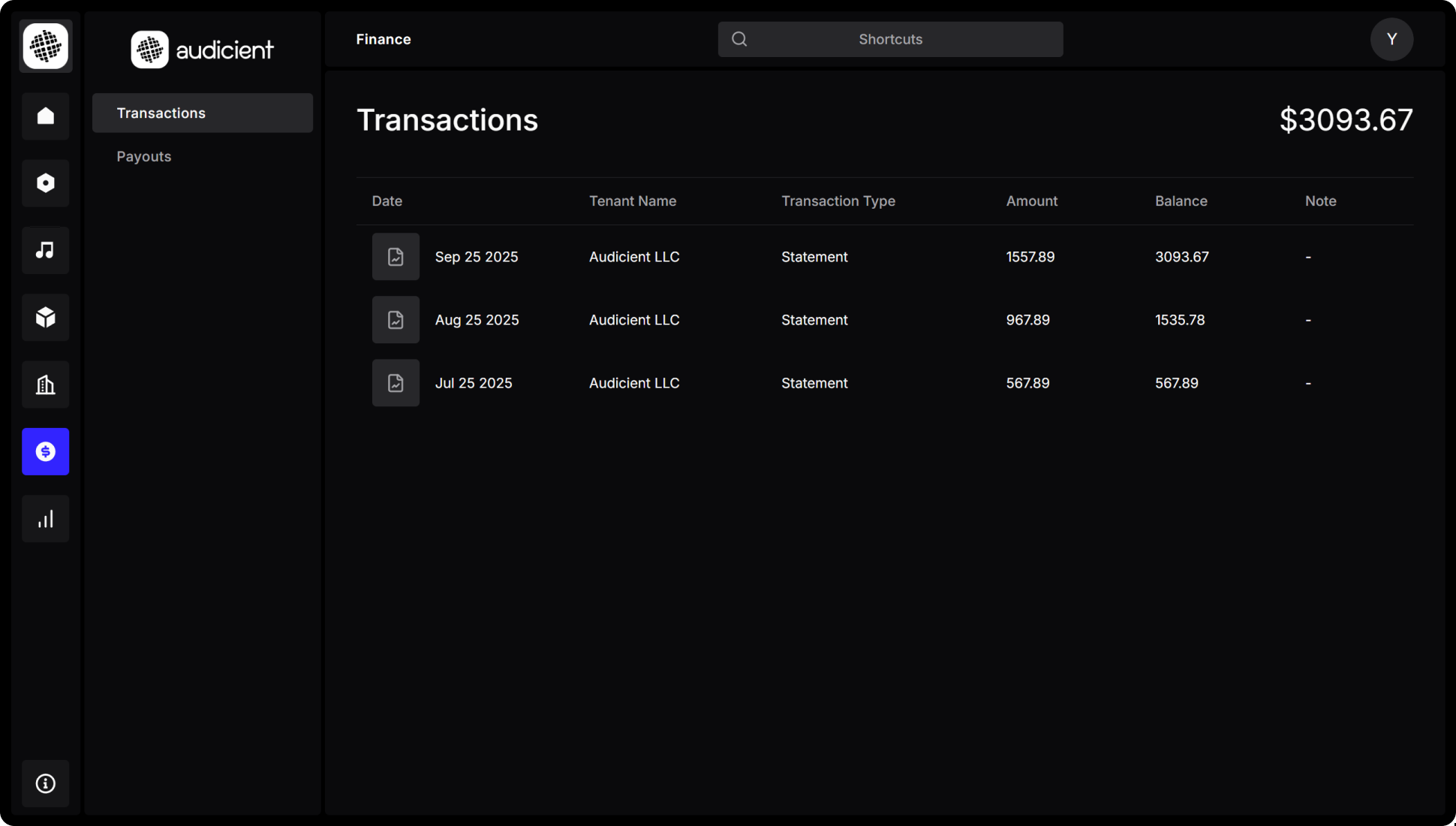Open the Aug 25 2025 statement document icon
The width and height of the screenshot is (1456, 826).
tap(396, 319)
